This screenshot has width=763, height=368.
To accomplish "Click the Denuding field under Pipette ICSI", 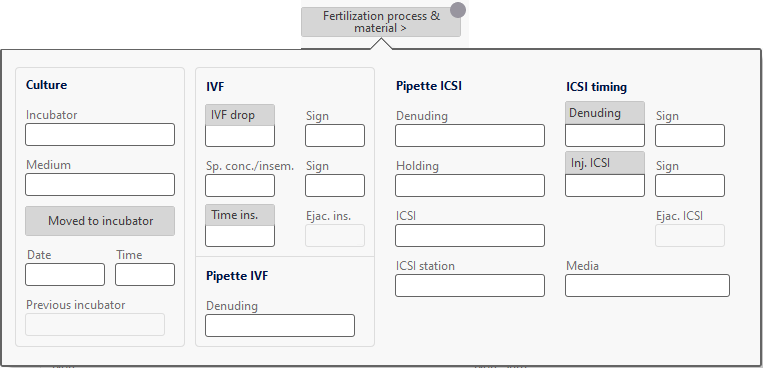I will pos(470,135).
